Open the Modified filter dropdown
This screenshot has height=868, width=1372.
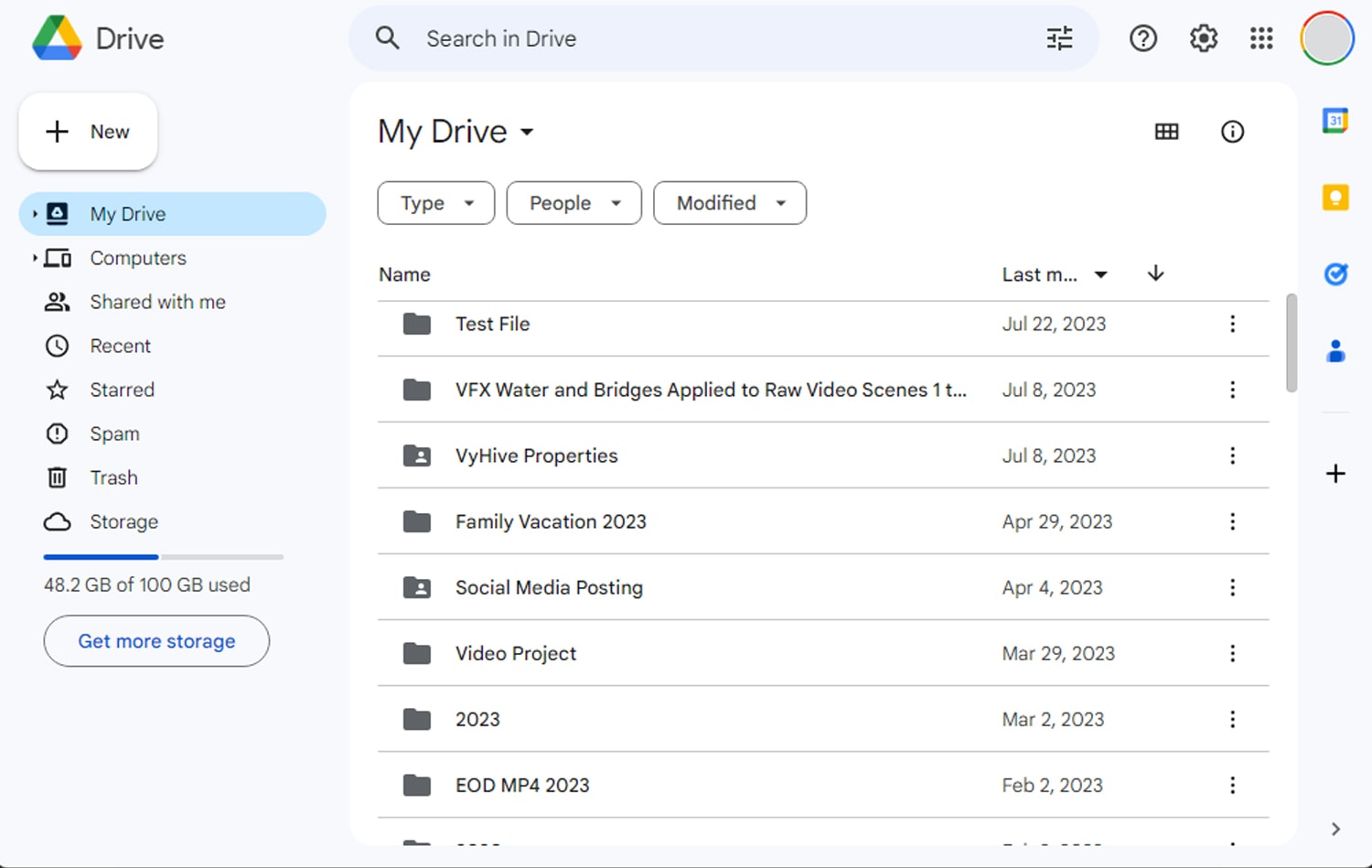tap(729, 203)
